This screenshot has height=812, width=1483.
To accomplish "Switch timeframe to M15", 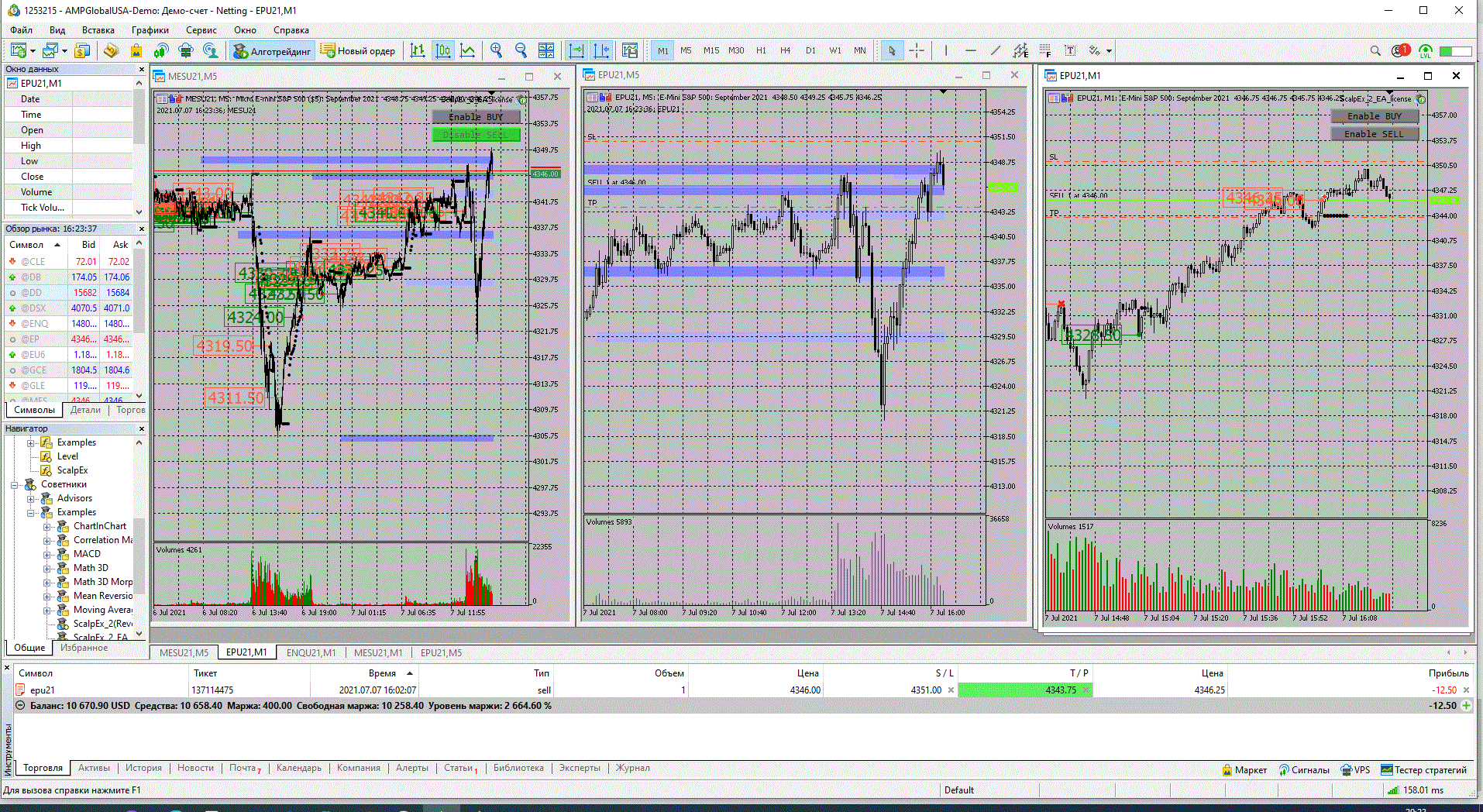I will point(711,51).
